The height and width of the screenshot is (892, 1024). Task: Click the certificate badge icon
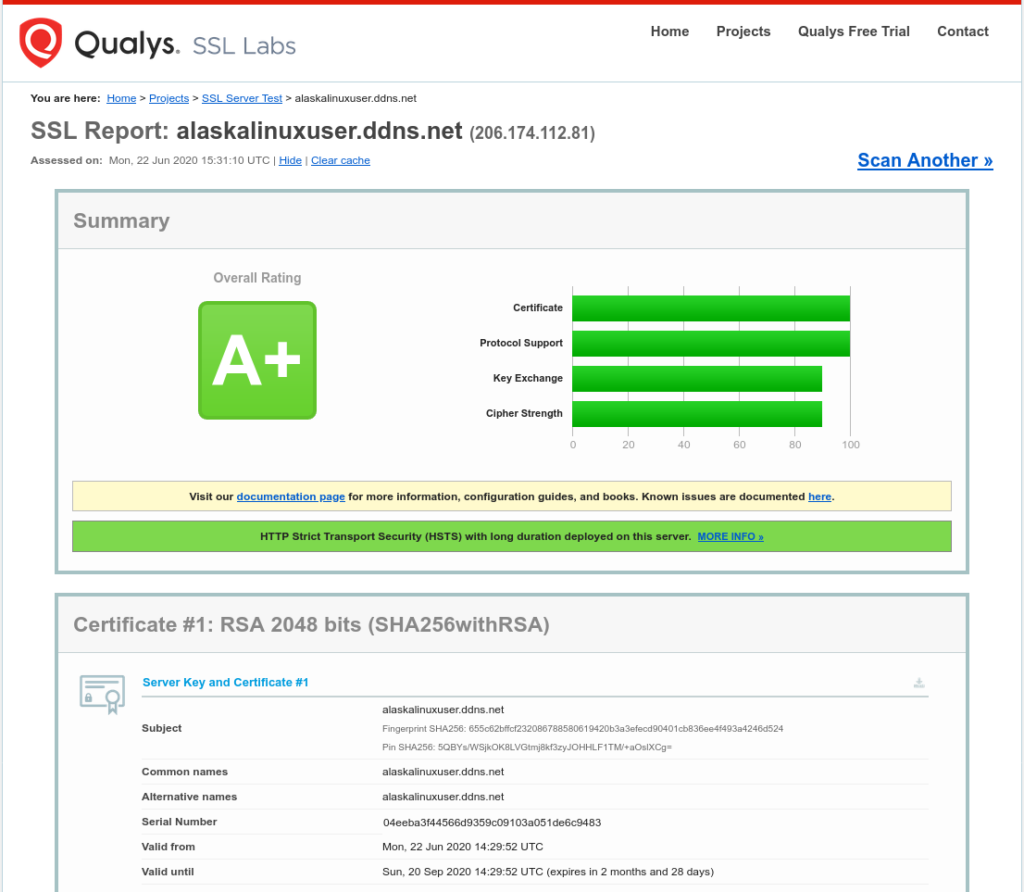coord(102,693)
